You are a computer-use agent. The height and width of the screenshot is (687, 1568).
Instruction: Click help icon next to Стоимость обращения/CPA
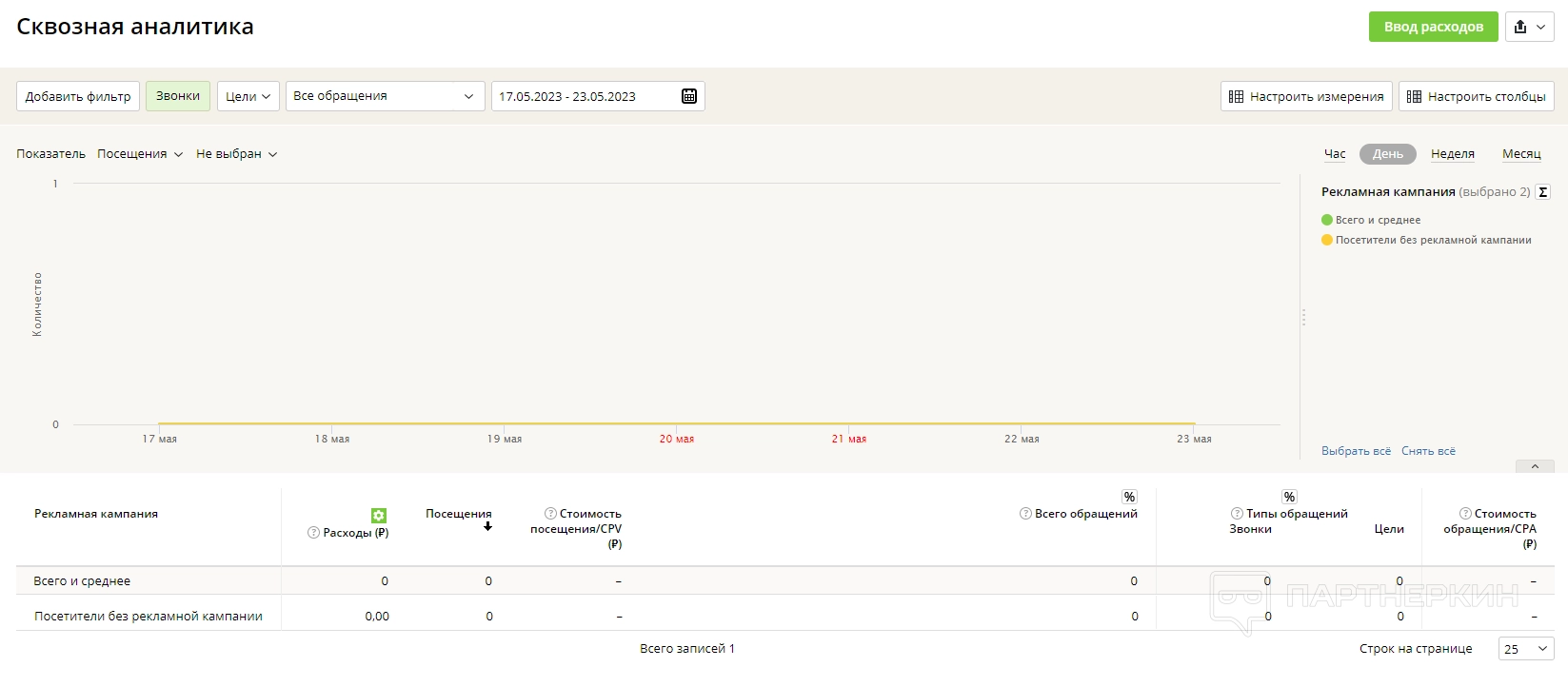(x=1465, y=514)
